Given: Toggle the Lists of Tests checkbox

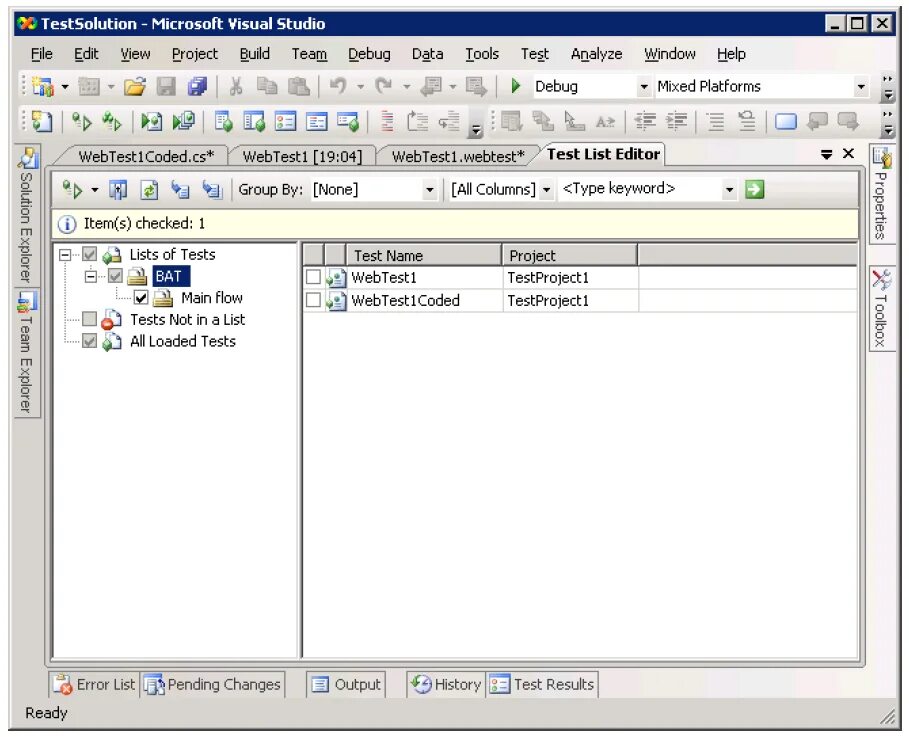Looking at the screenshot, I should pyautogui.click(x=89, y=254).
